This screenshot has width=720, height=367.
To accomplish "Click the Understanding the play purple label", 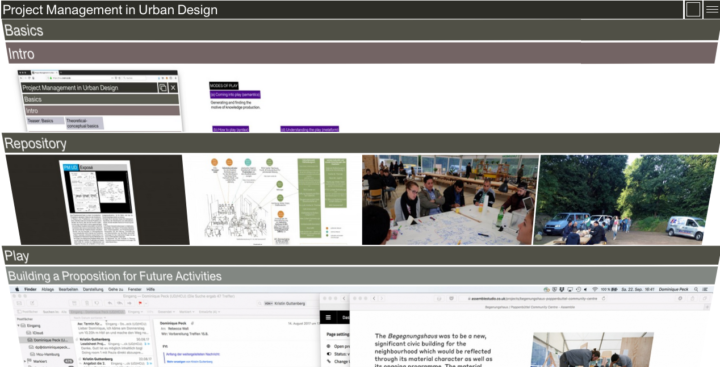I will tap(309, 129).
